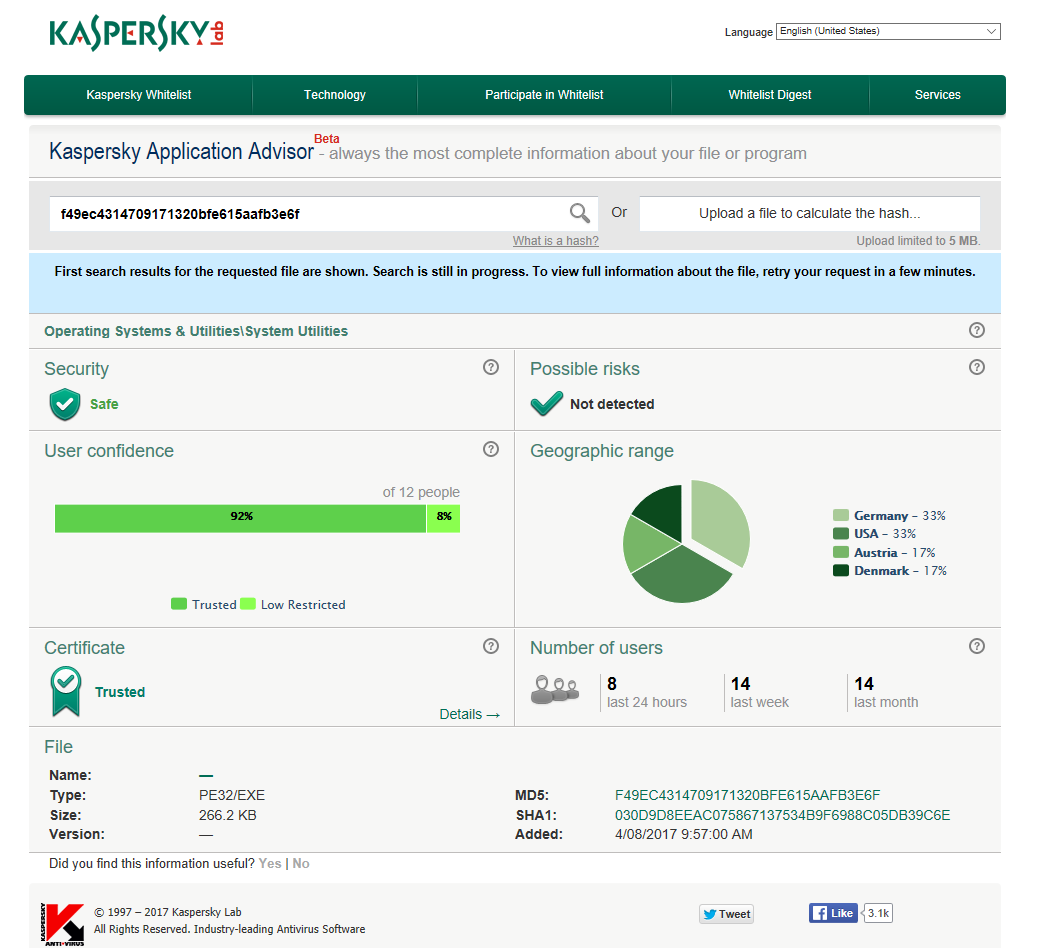Viewport: 1049px width, 948px height.
Task: Click the 92% Trusted confidence bar
Action: click(x=240, y=518)
